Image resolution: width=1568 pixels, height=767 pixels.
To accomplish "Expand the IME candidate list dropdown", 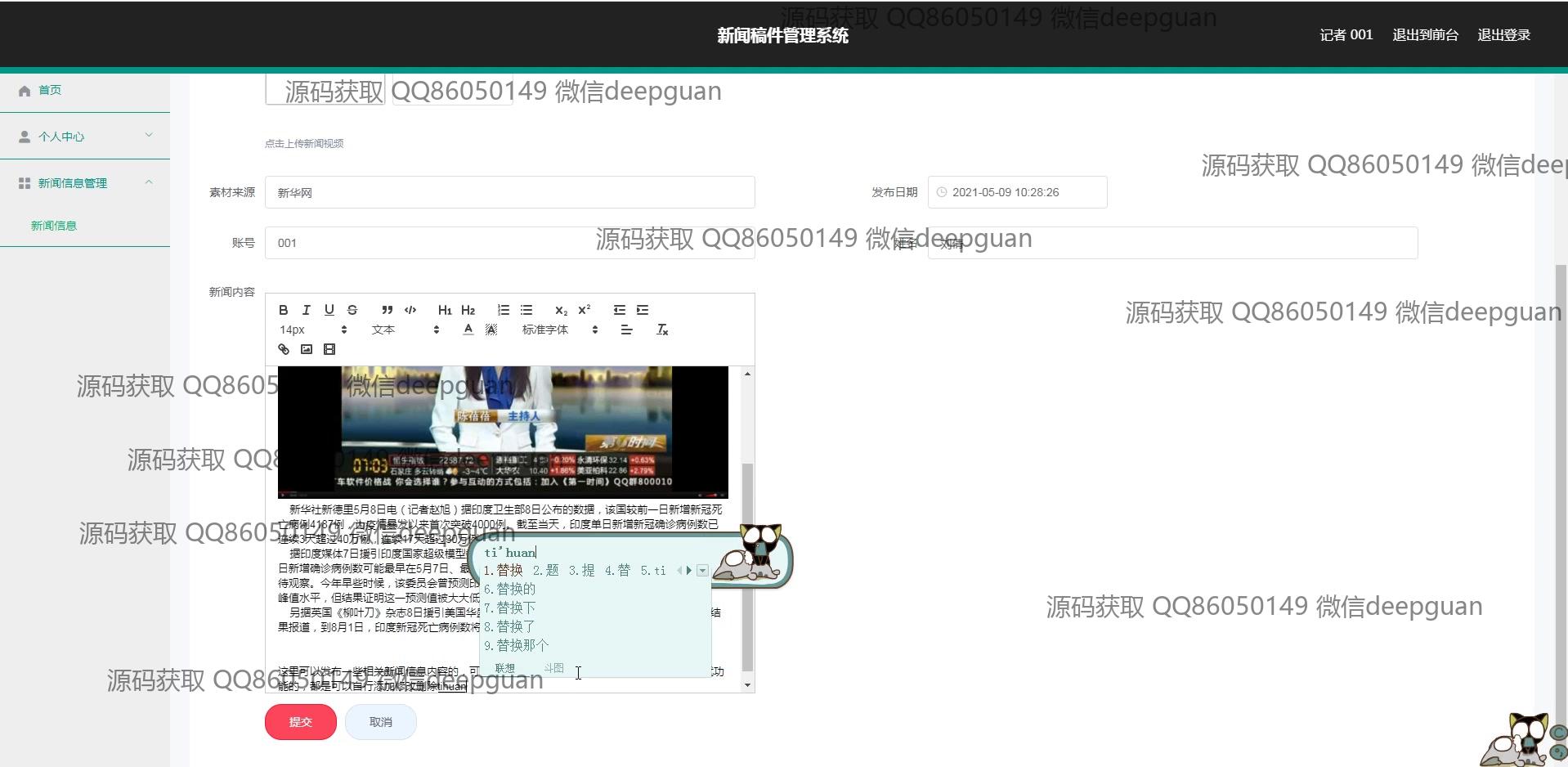I will click(702, 571).
